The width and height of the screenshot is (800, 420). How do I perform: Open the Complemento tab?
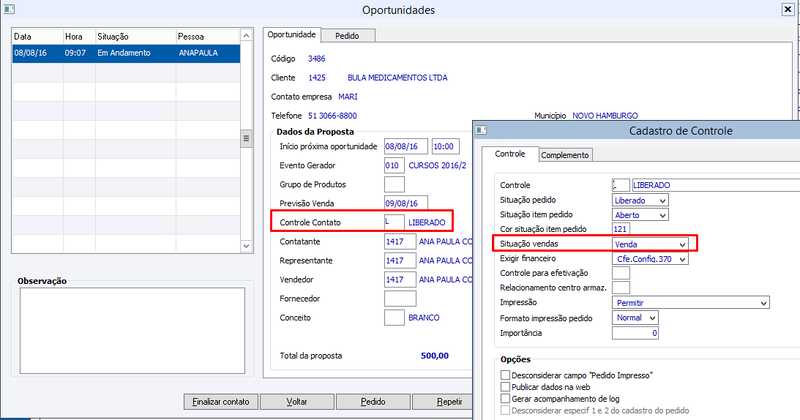[x=565, y=155]
